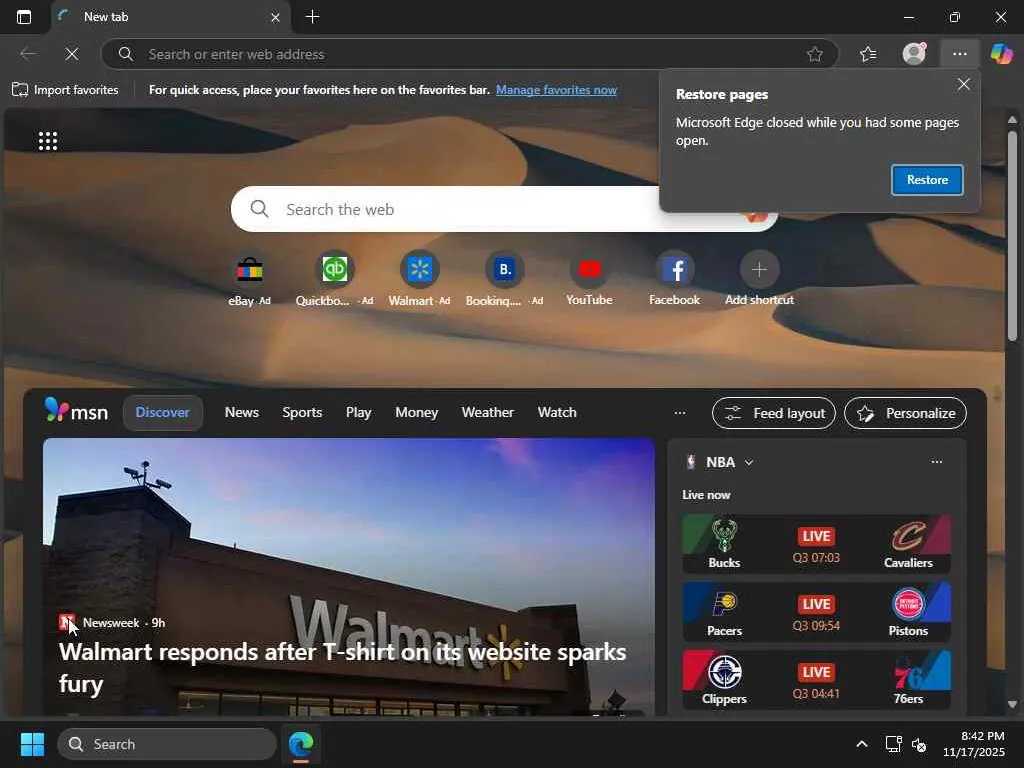Go to the MSN logo home
The height and width of the screenshot is (768, 1024).
click(76, 411)
